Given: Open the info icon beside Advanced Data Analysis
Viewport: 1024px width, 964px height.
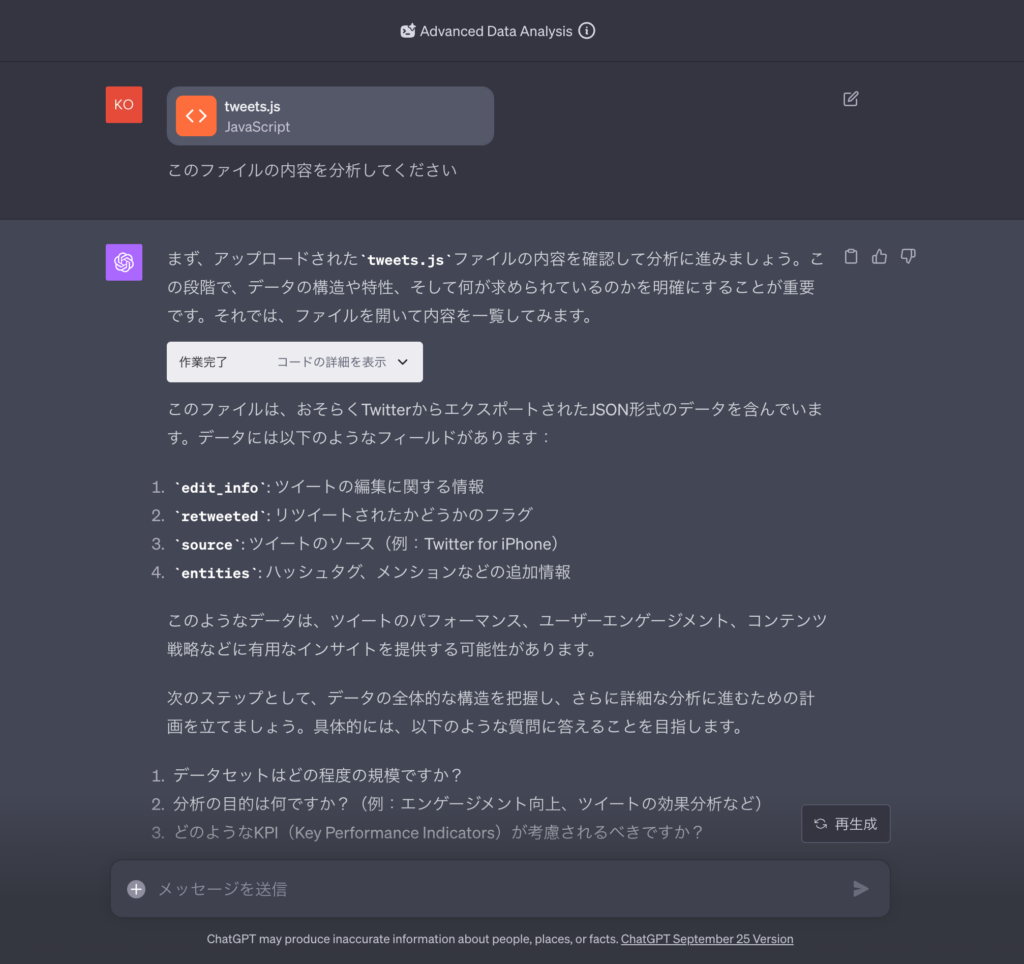Looking at the screenshot, I should pyautogui.click(x=587, y=31).
